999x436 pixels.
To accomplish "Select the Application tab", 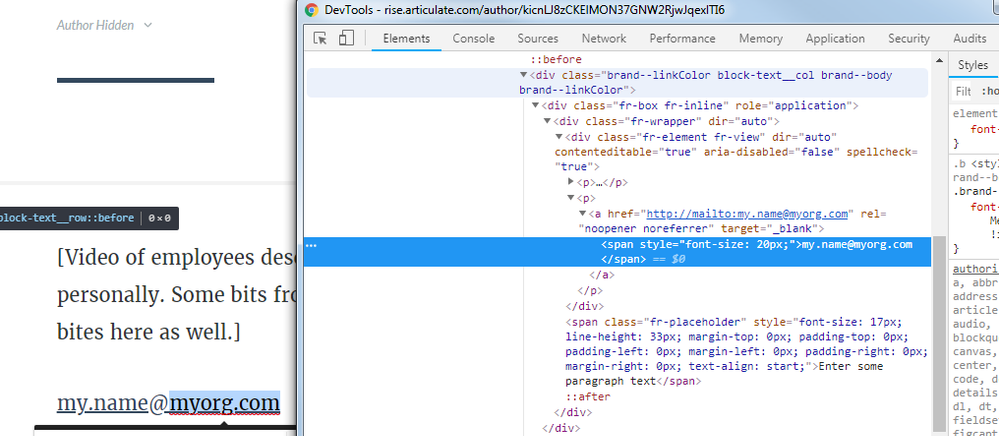I will [x=834, y=38].
